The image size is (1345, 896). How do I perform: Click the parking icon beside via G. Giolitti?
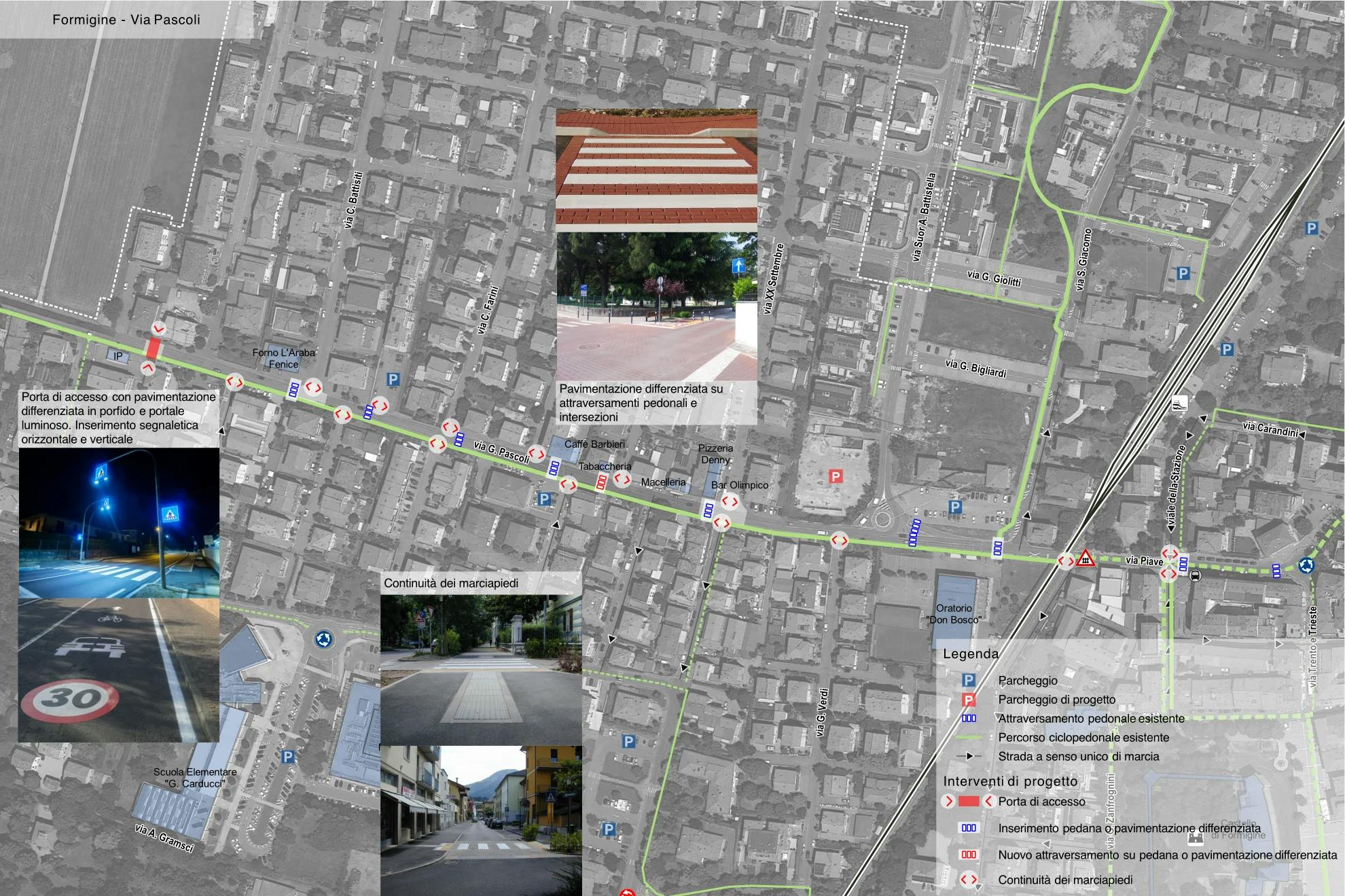(x=1183, y=274)
